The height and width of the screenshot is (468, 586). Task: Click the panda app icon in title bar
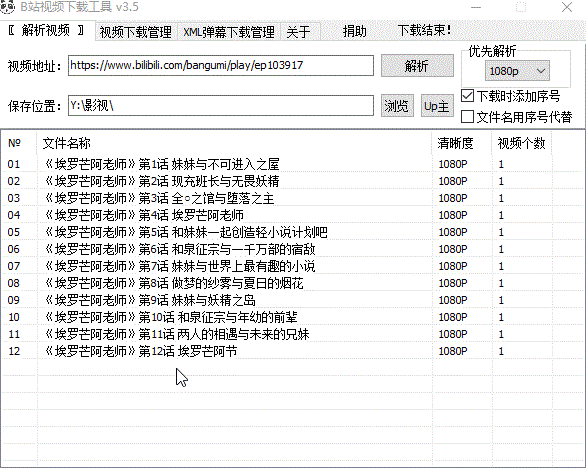[7, 6]
